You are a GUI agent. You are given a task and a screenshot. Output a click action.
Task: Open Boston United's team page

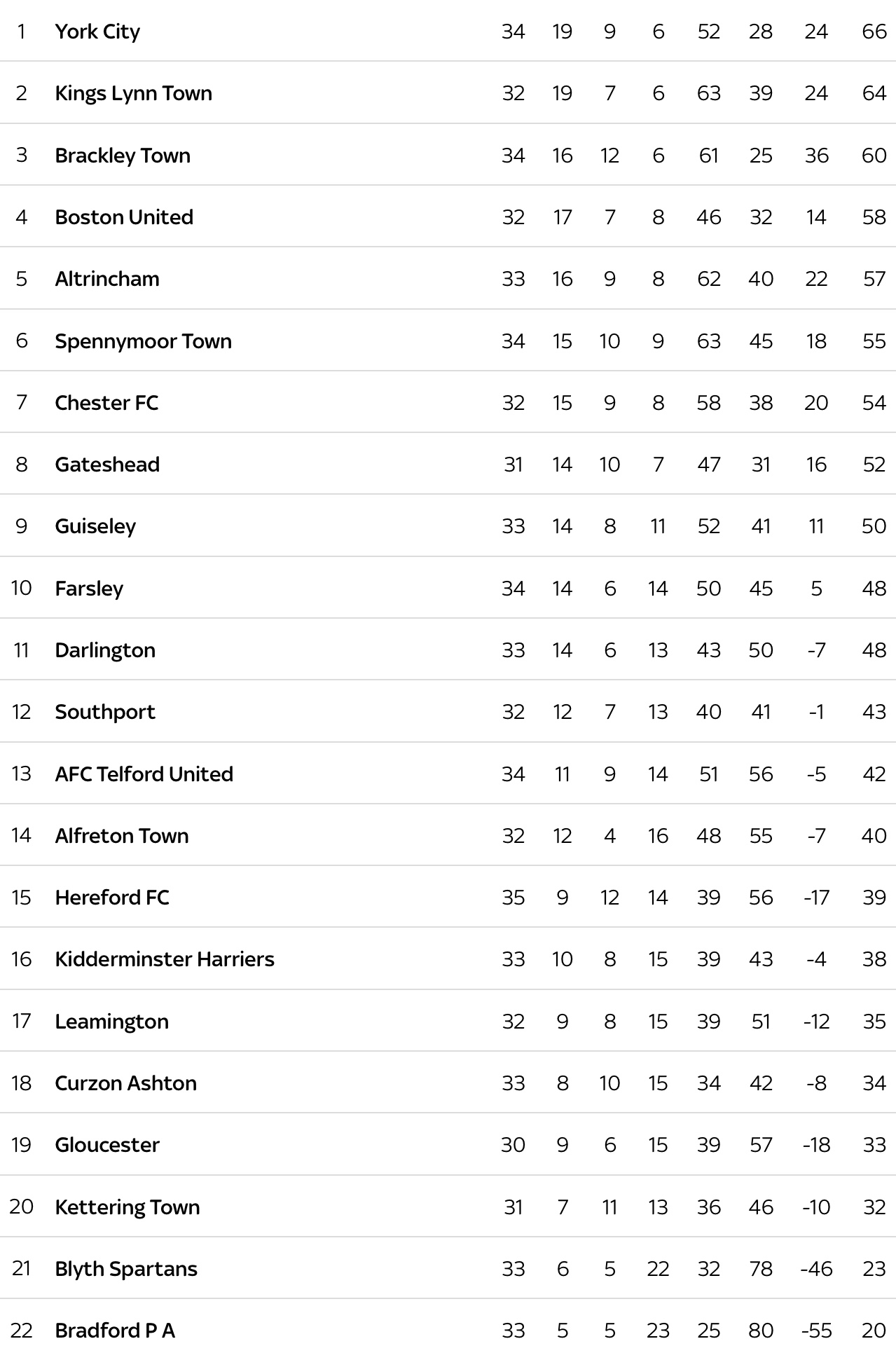click(124, 217)
